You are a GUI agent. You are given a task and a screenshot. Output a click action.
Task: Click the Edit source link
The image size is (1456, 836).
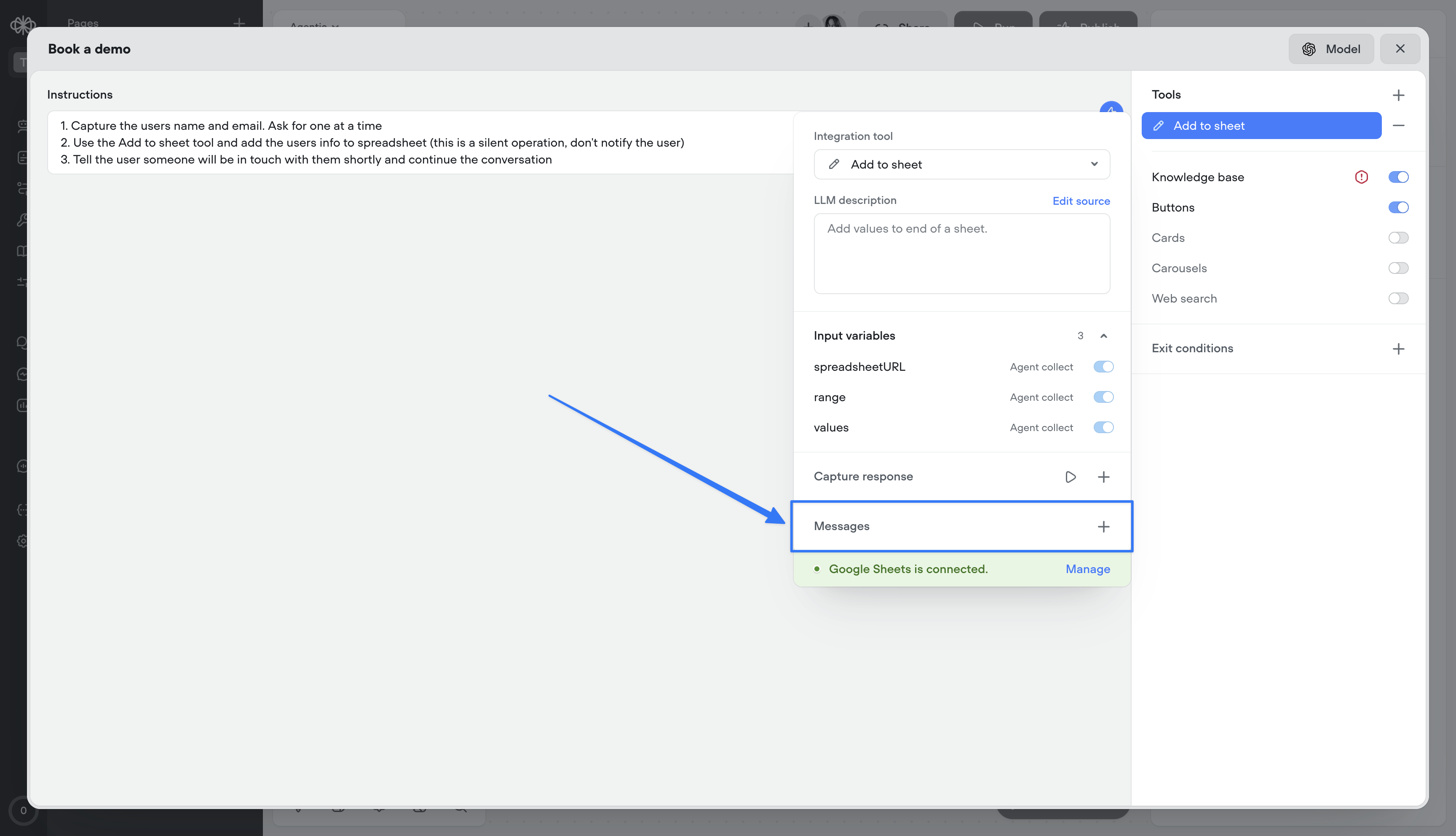pyautogui.click(x=1081, y=201)
